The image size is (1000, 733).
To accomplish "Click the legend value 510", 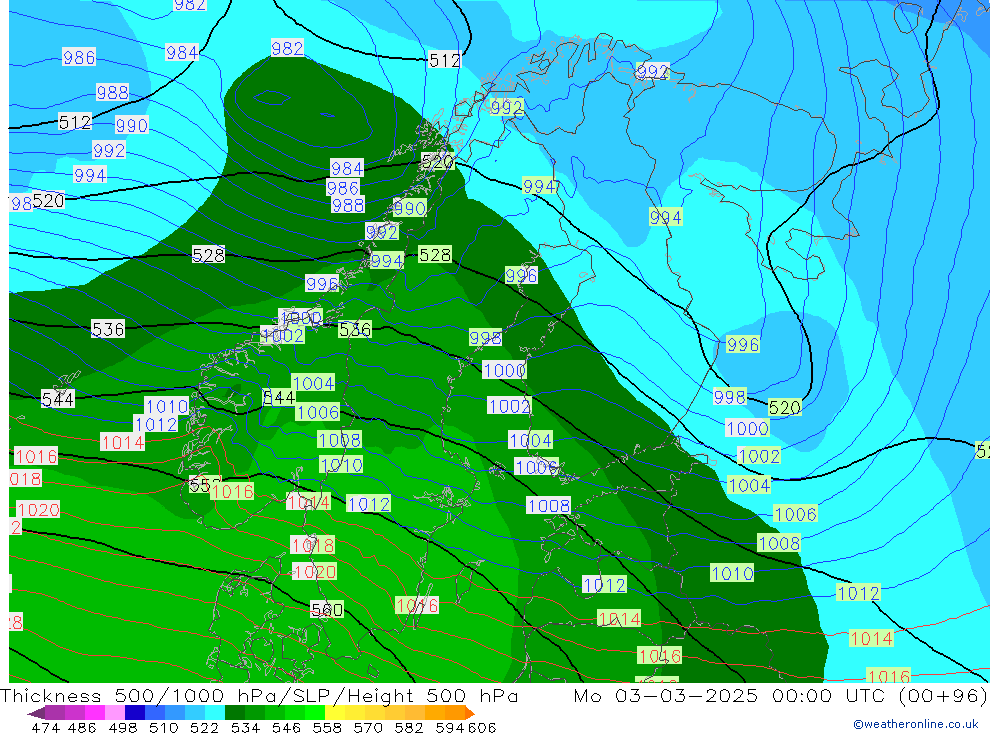I will [x=163, y=727].
